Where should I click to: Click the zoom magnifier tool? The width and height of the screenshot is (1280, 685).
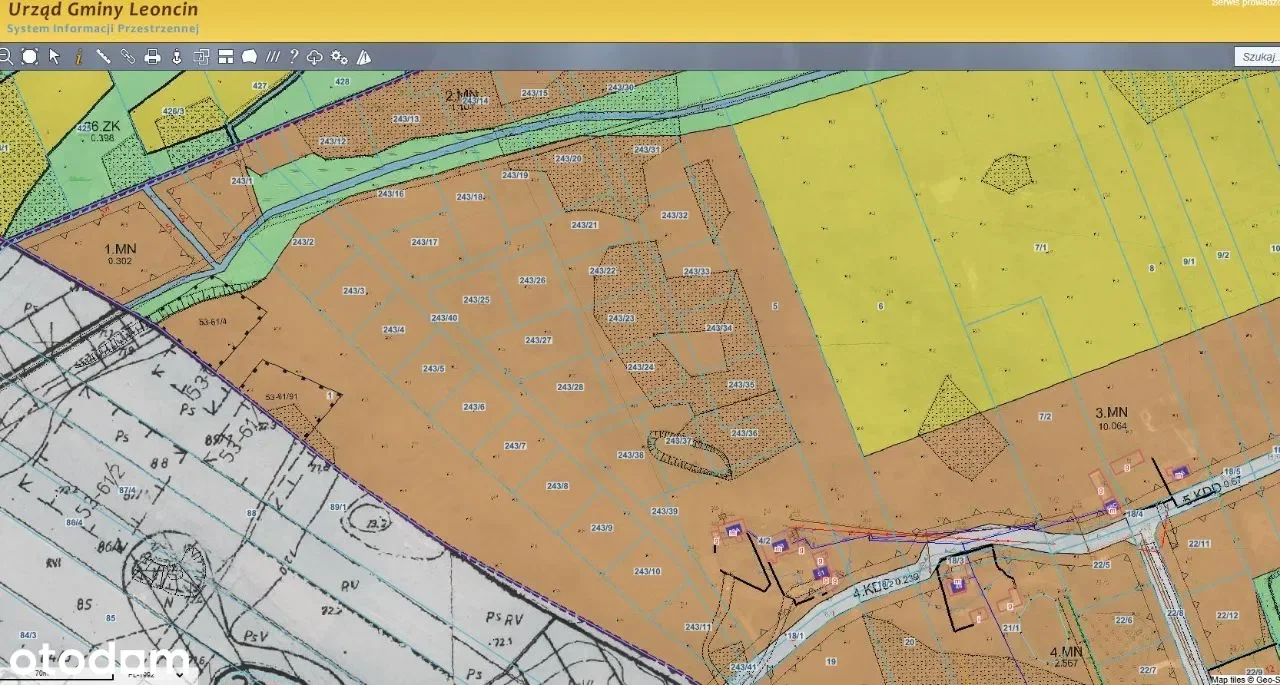(x=5, y=57)
